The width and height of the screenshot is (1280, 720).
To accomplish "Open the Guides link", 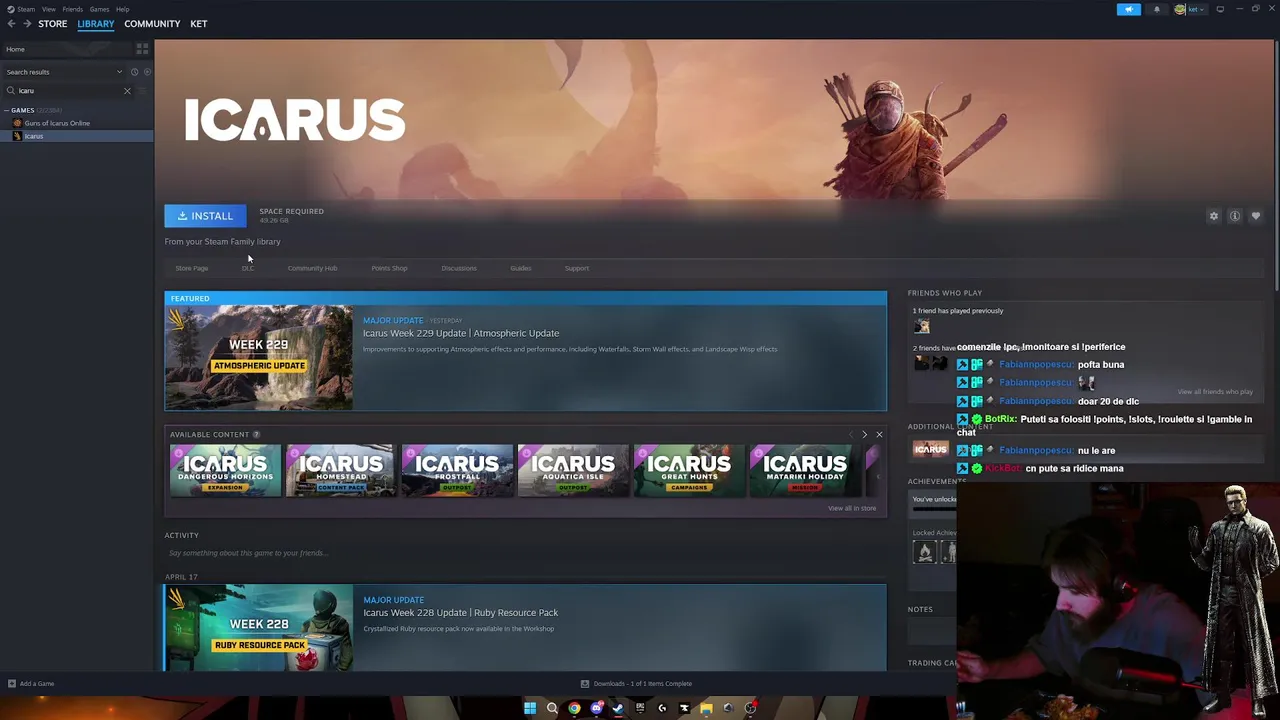I will [520, 268].
